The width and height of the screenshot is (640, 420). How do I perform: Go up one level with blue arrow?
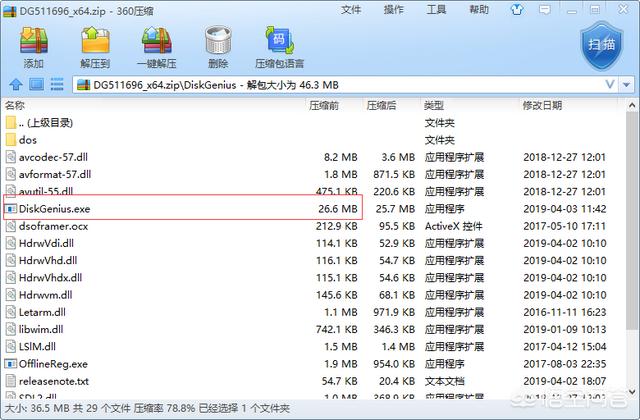pyautogui.click(x=16, y=84)
